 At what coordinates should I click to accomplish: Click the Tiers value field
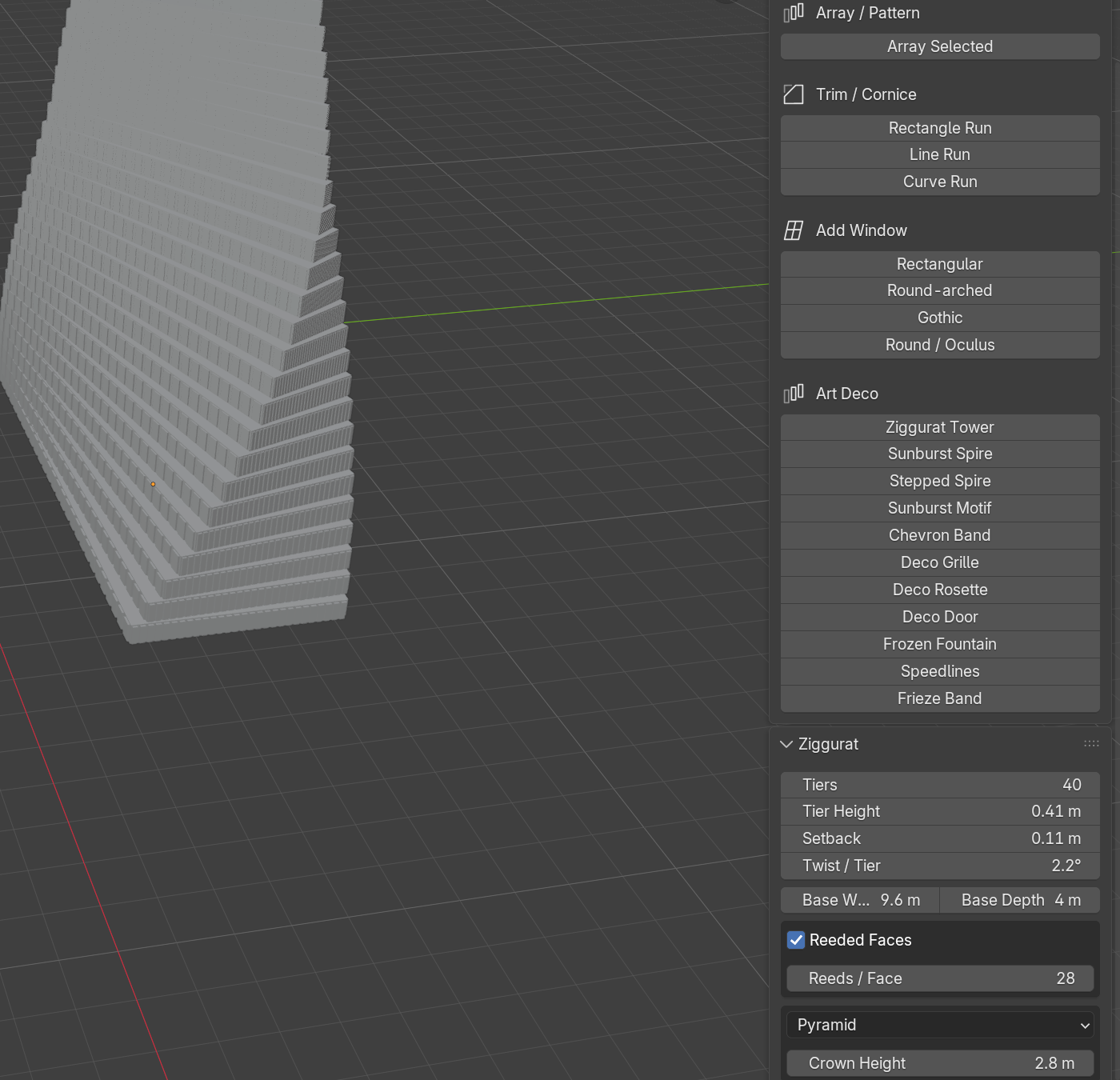[x=940, y=785]
